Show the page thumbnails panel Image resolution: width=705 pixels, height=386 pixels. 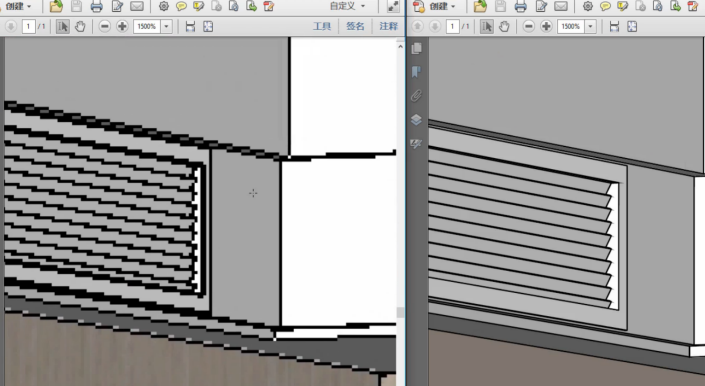[x=416, y=48]
